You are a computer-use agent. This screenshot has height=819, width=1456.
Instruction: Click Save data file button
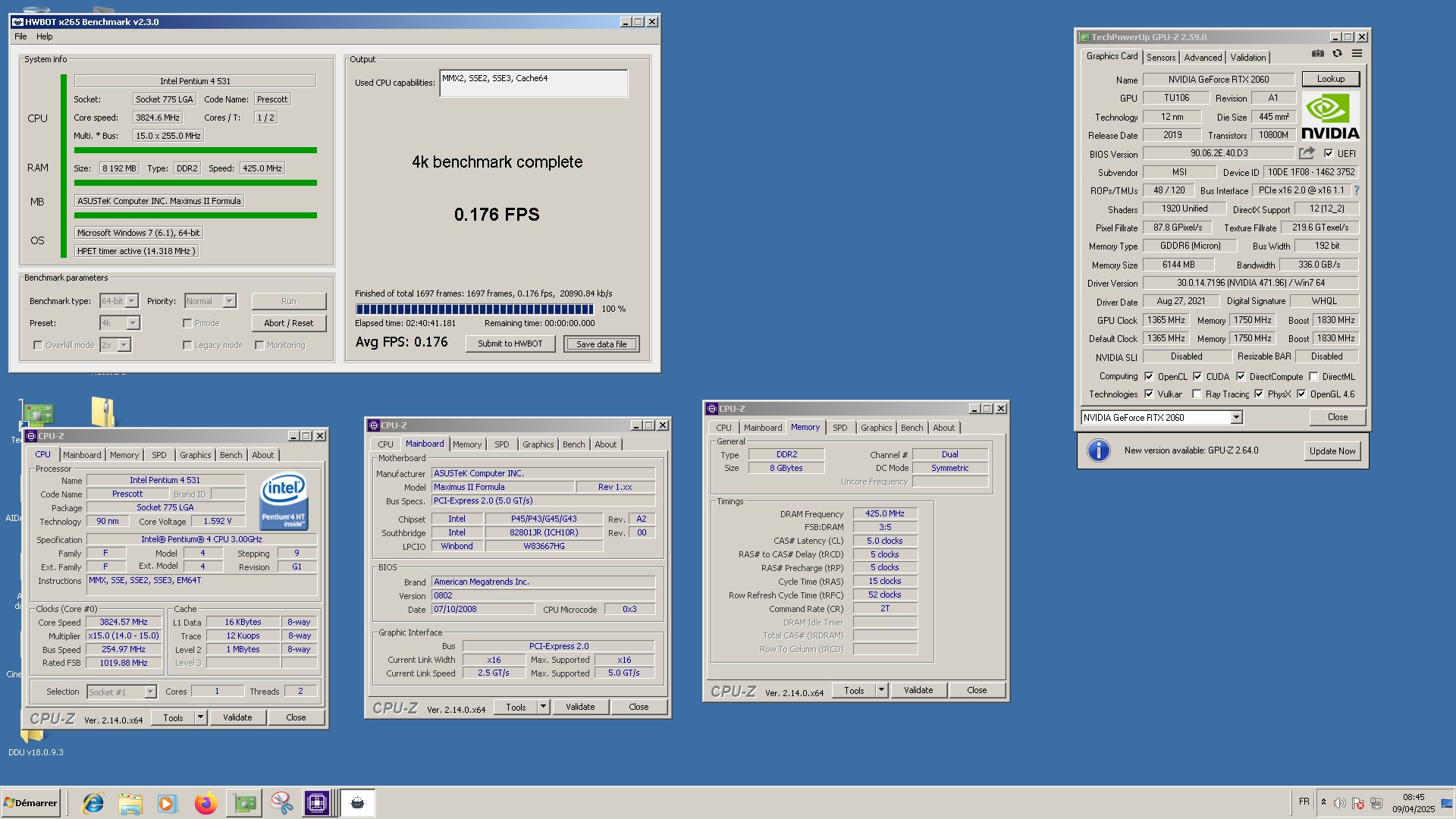click(x=601, y=344)
